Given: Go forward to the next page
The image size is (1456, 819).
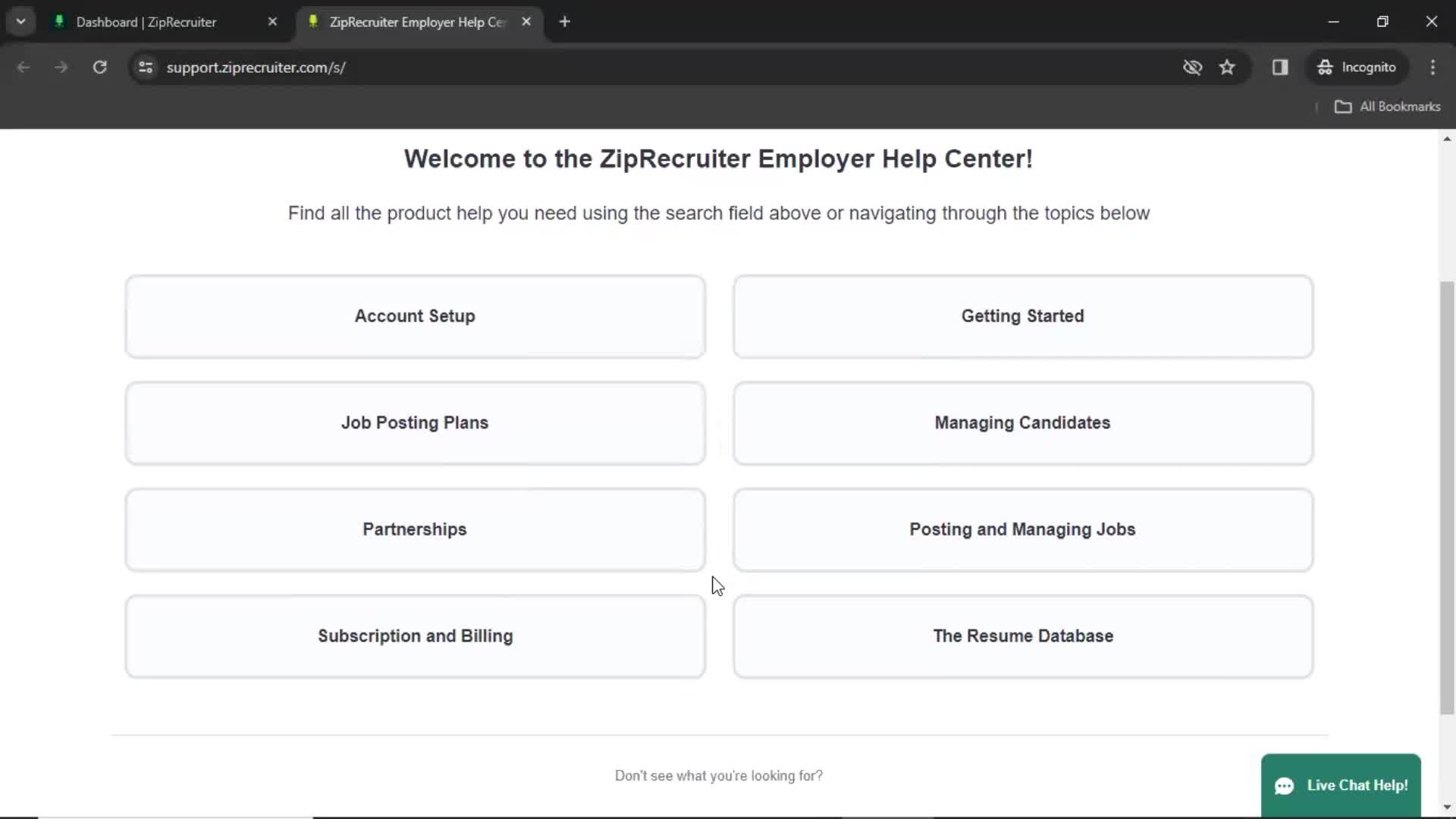Looking at the screenshot, I should pos(61,67).
